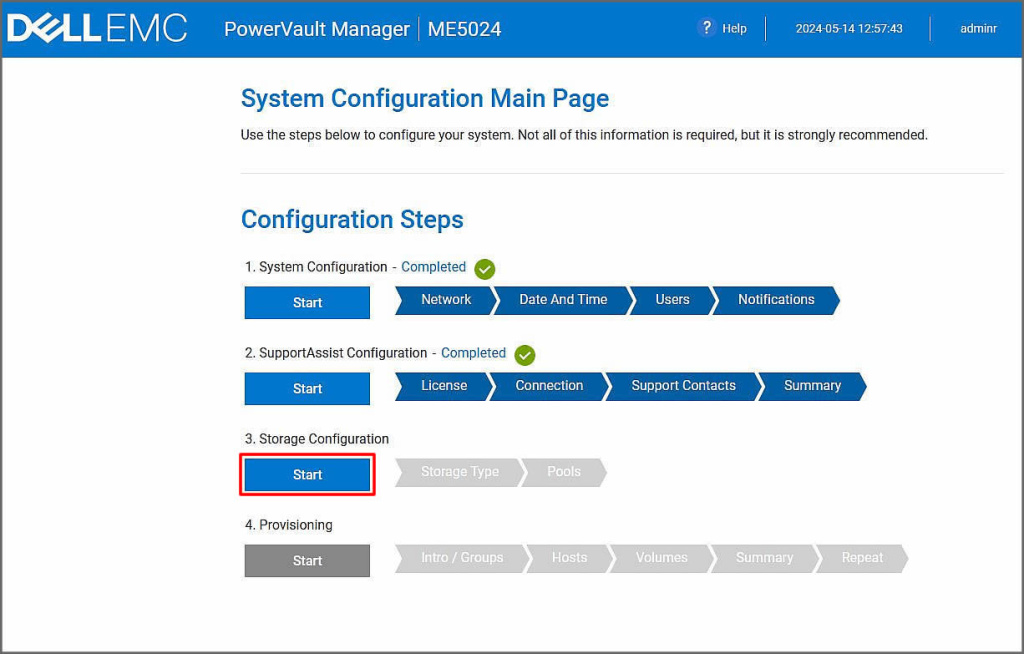Click the Pools step arrow
Viewport: 1024px width, 654px height.
pos(564,472)
